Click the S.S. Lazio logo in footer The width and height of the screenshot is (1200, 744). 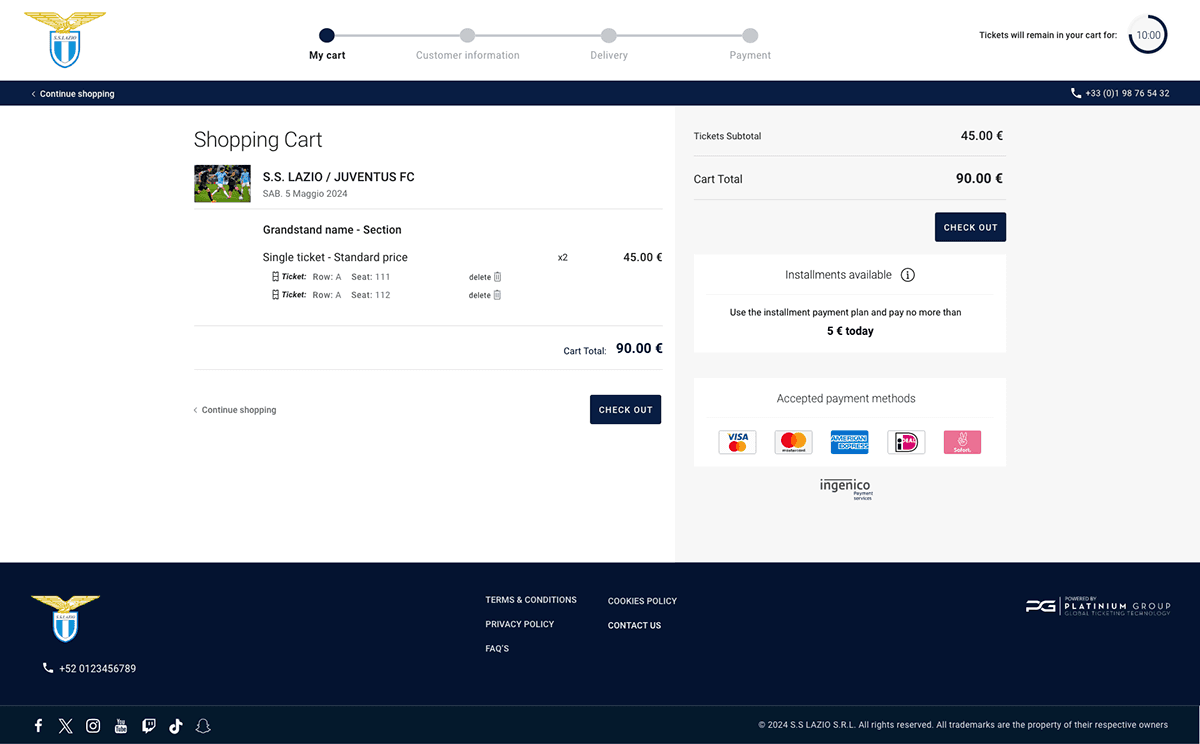pos(65,618)
